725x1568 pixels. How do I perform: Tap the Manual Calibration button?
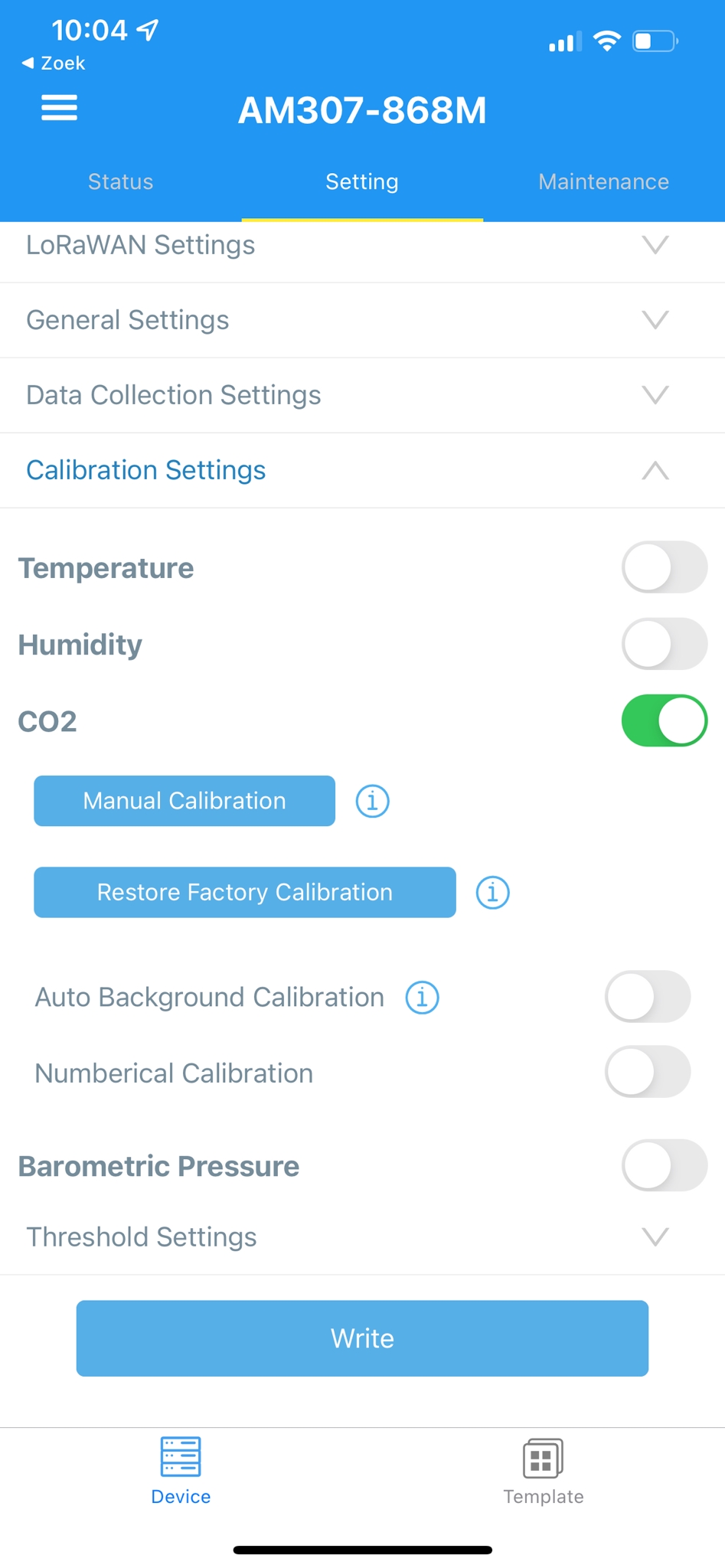(x=185, y=801)
